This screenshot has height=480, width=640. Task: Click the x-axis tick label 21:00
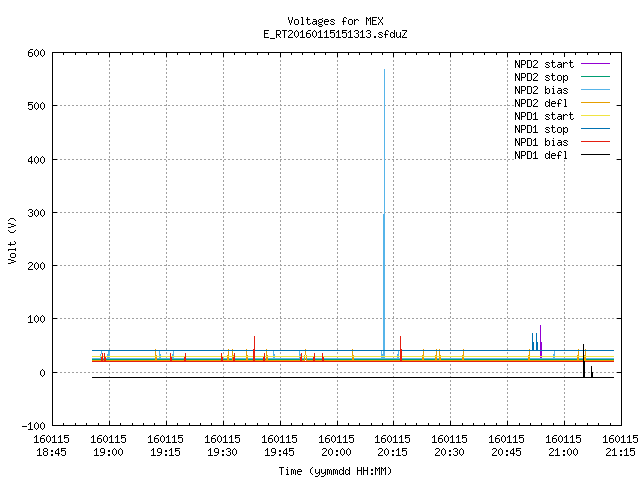pyautogui.click(x=563, y=452)
